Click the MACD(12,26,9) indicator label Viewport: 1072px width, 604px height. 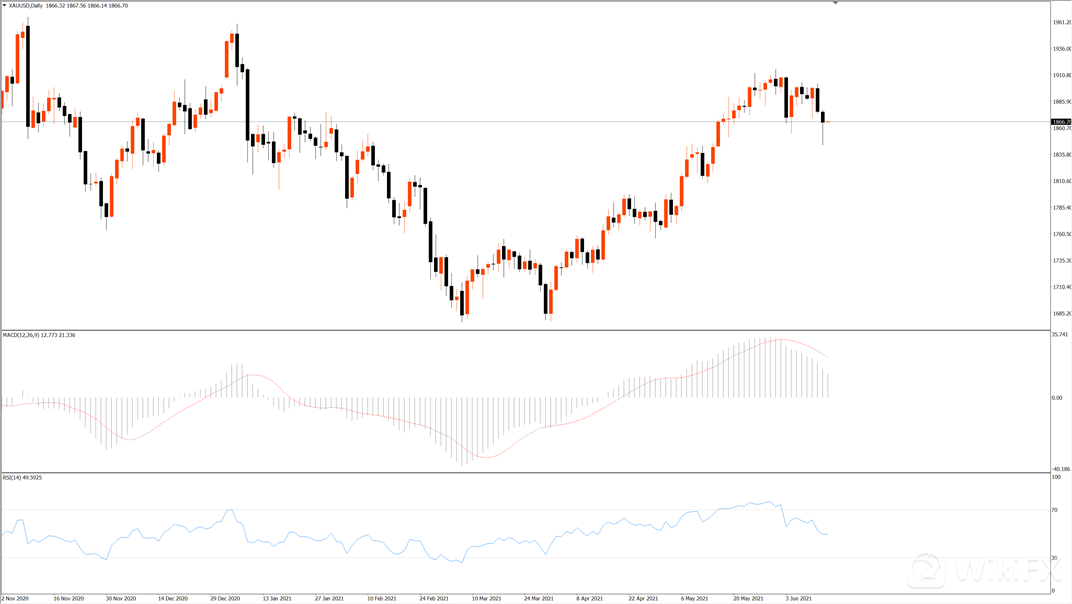coord(24,335)
